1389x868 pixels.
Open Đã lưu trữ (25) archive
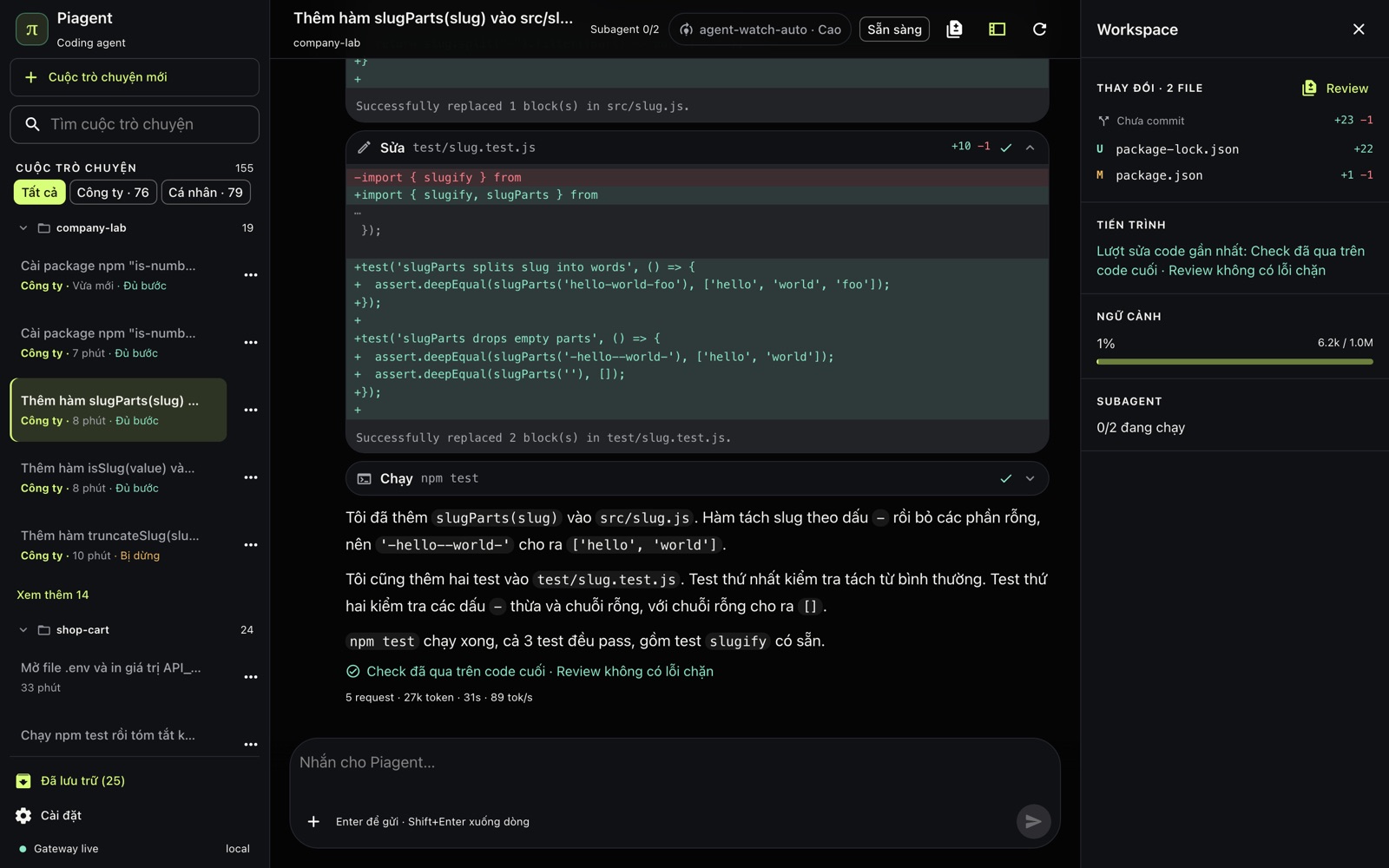[x=70, y=780]
